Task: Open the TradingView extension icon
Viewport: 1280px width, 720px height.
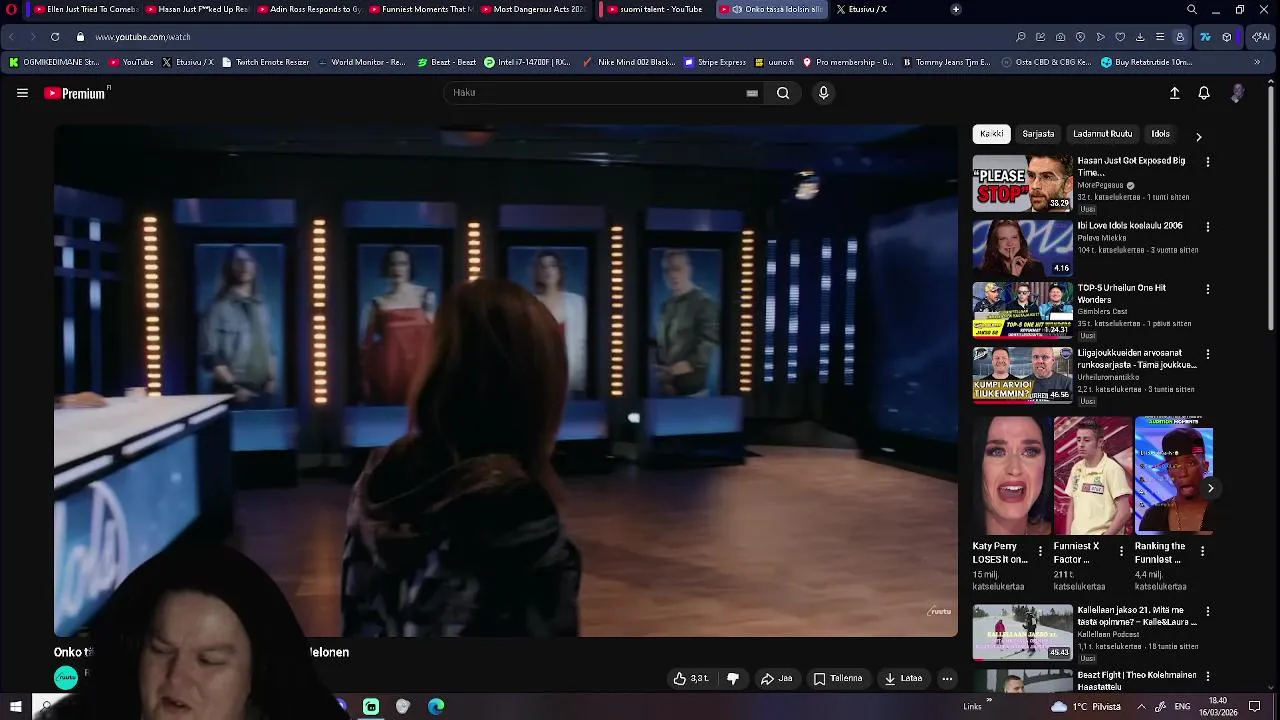Action: [x=1205, y=37]
